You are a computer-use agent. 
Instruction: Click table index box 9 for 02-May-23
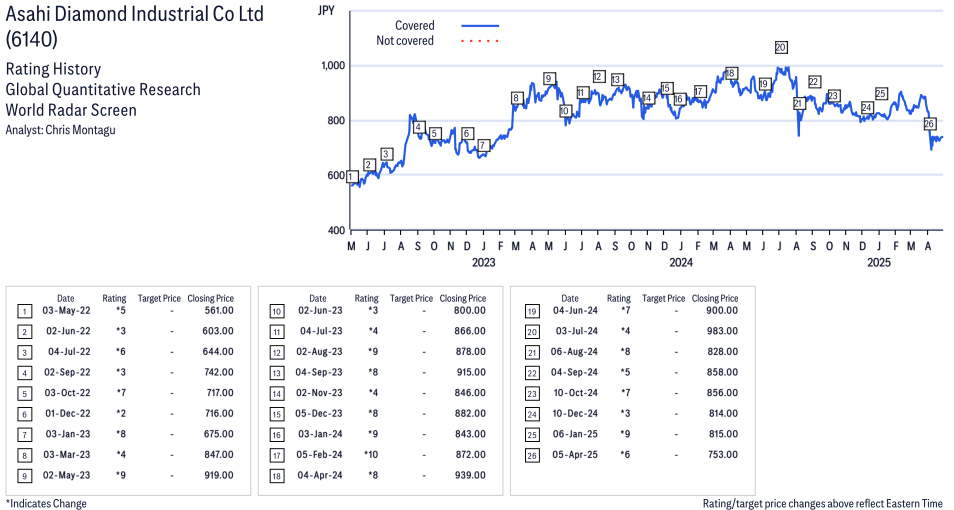tap(24, 476)
